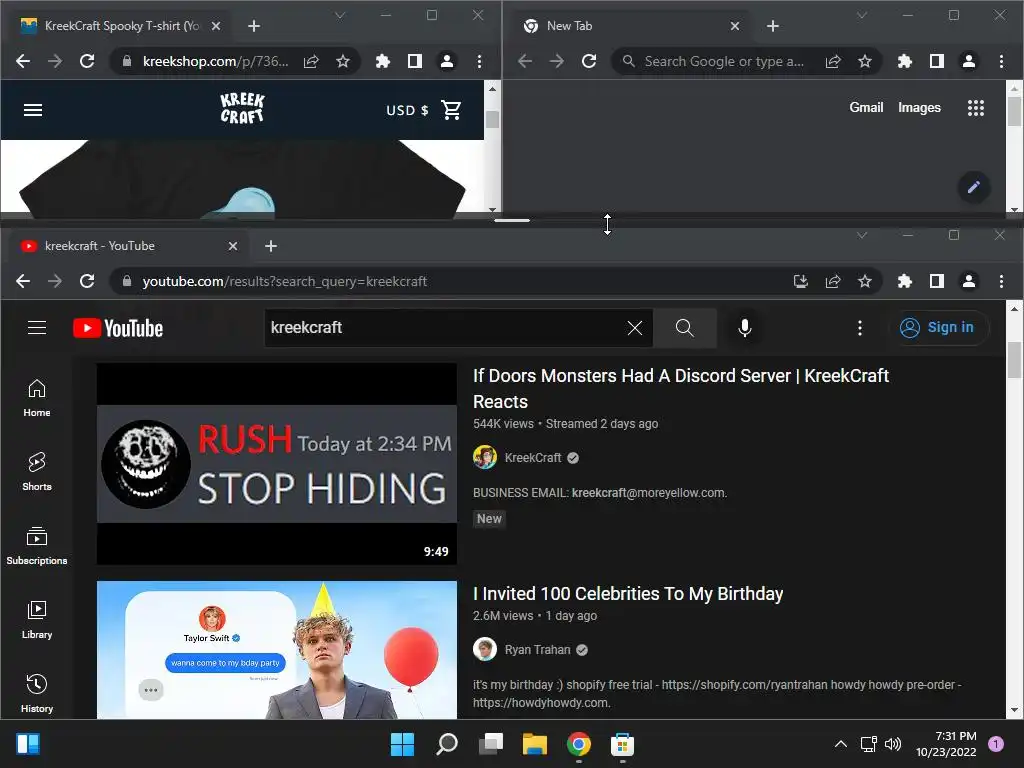Open the shopping cart on kreekshop
Viewport: 1024px width, 768px height.
click(451, 110)
